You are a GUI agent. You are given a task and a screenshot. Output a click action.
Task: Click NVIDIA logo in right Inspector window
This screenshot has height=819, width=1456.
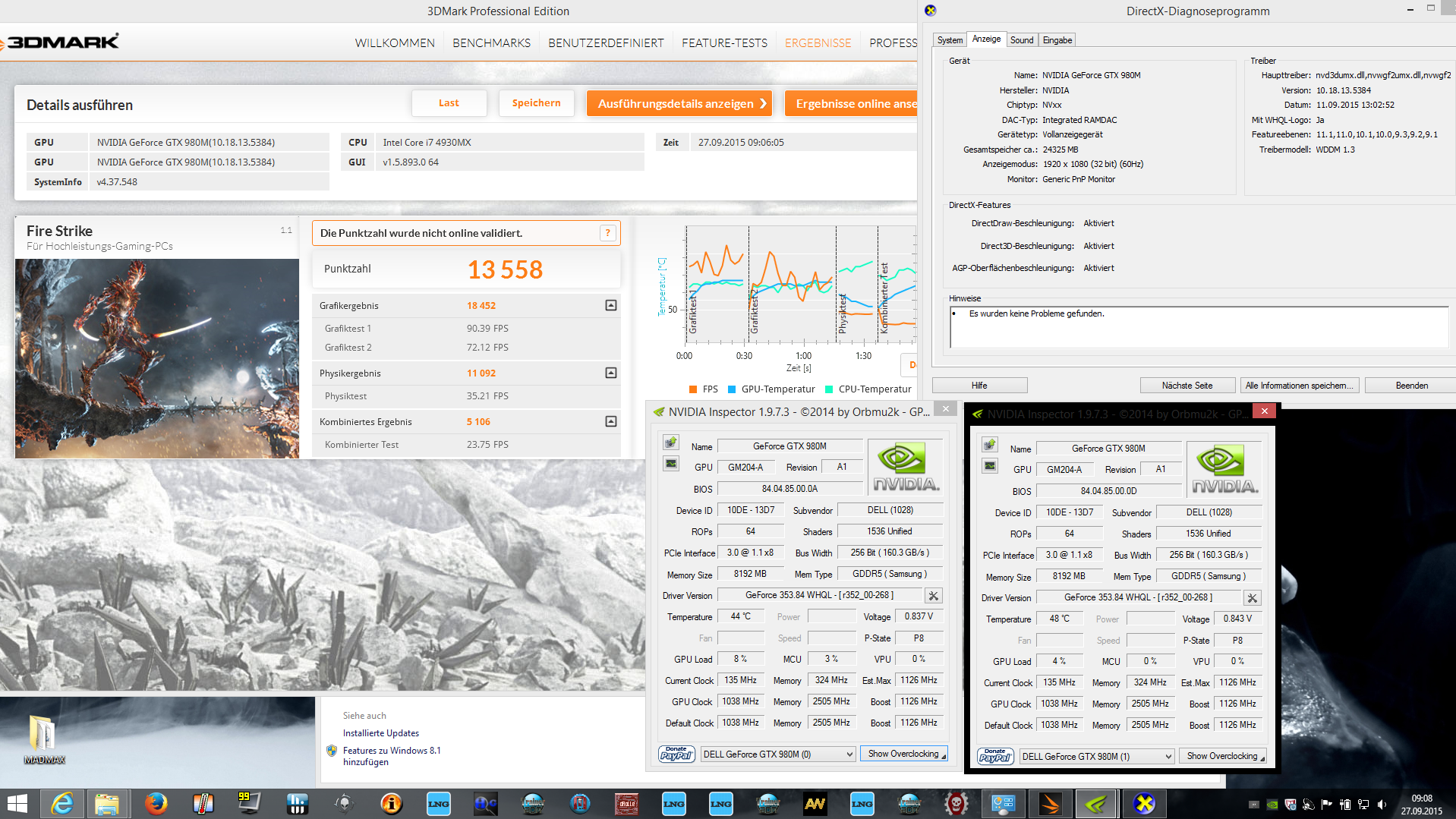coord(1224,469)
